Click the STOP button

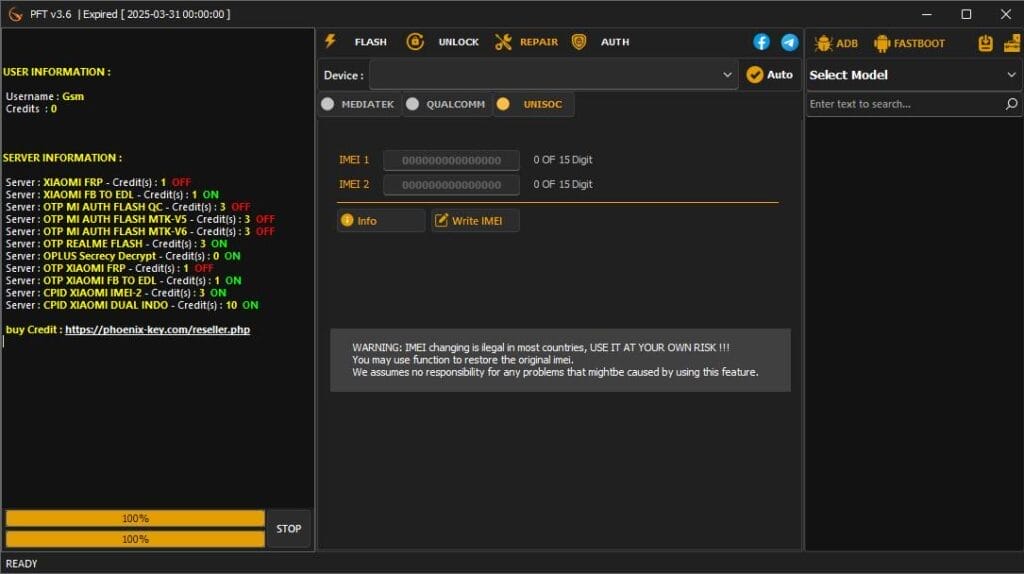289,529
